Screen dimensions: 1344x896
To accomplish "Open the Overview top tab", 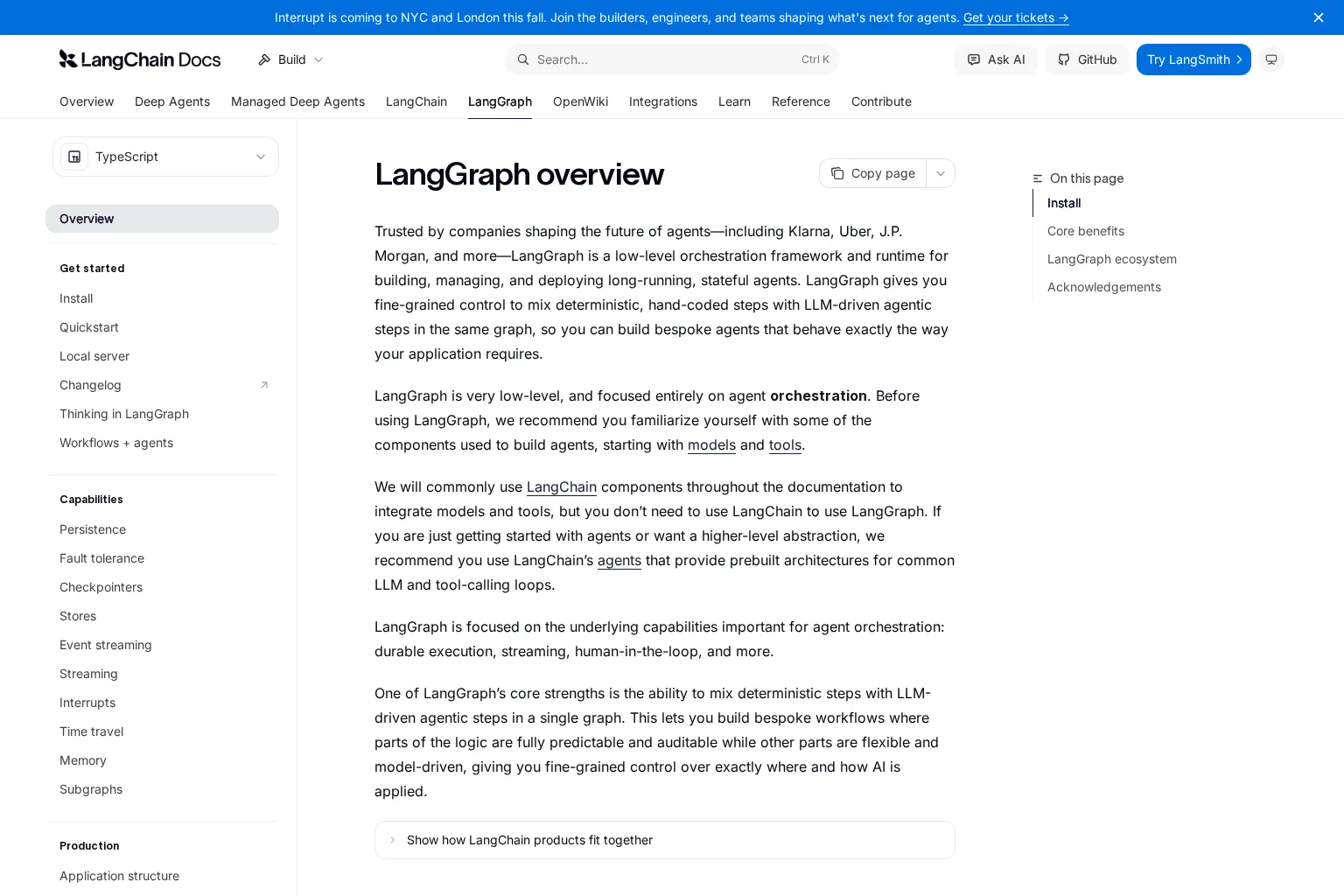I will [87, 101].
